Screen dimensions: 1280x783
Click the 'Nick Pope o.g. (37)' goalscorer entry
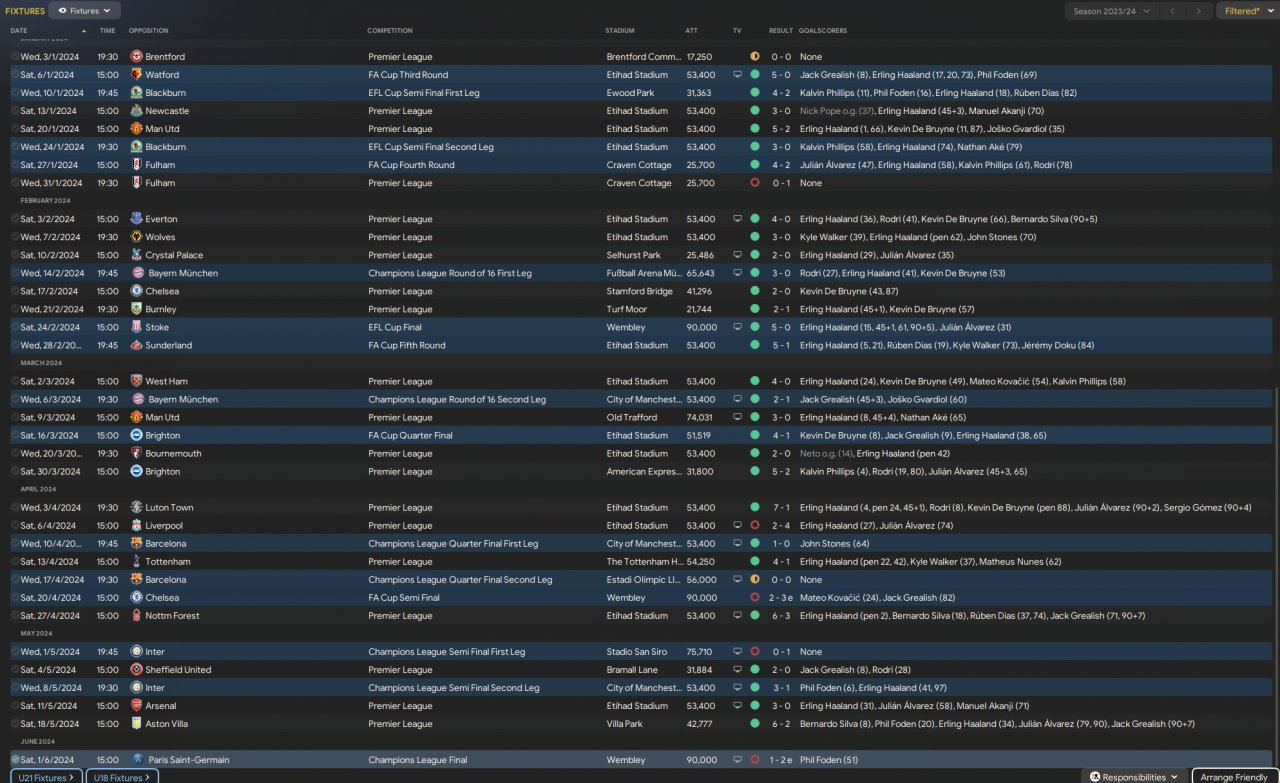click(x=837, y=111)
